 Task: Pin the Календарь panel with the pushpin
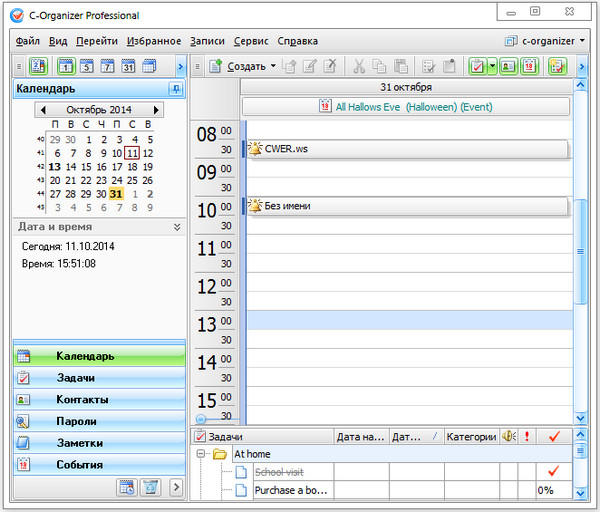[176, 89]
